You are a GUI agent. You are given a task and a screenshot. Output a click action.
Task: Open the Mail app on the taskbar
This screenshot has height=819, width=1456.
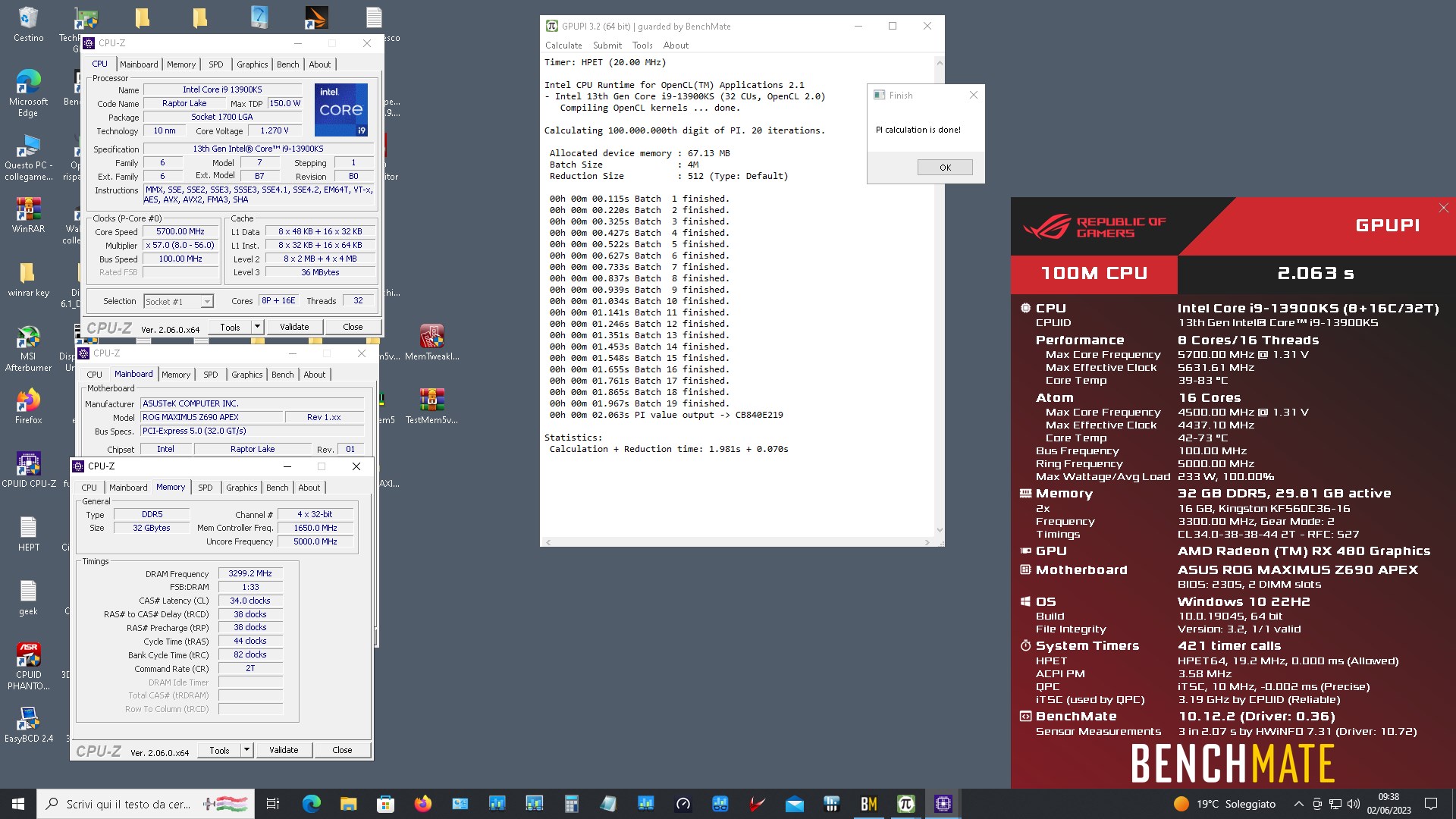(x=794, y=804)
